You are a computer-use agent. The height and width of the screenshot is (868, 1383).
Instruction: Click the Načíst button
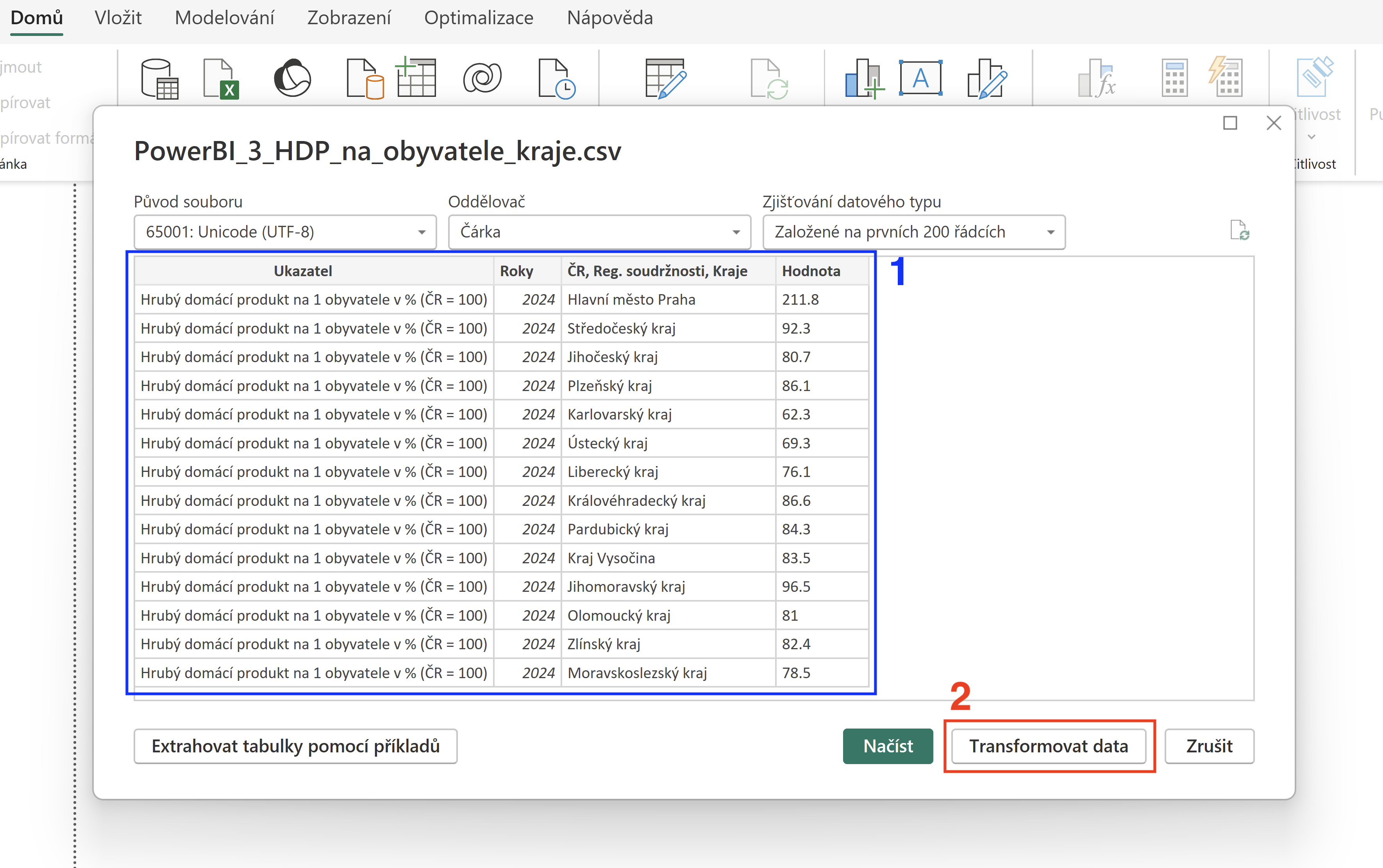point(888,746)
